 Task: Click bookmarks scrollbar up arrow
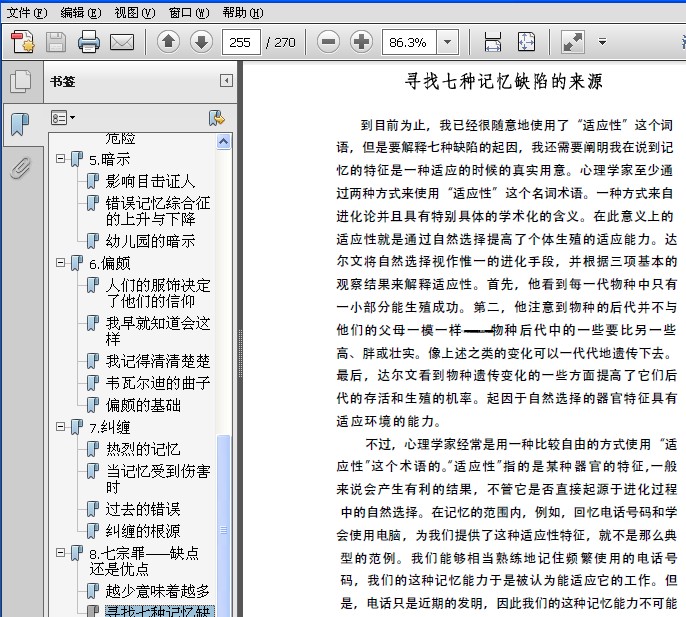[223, 141]
